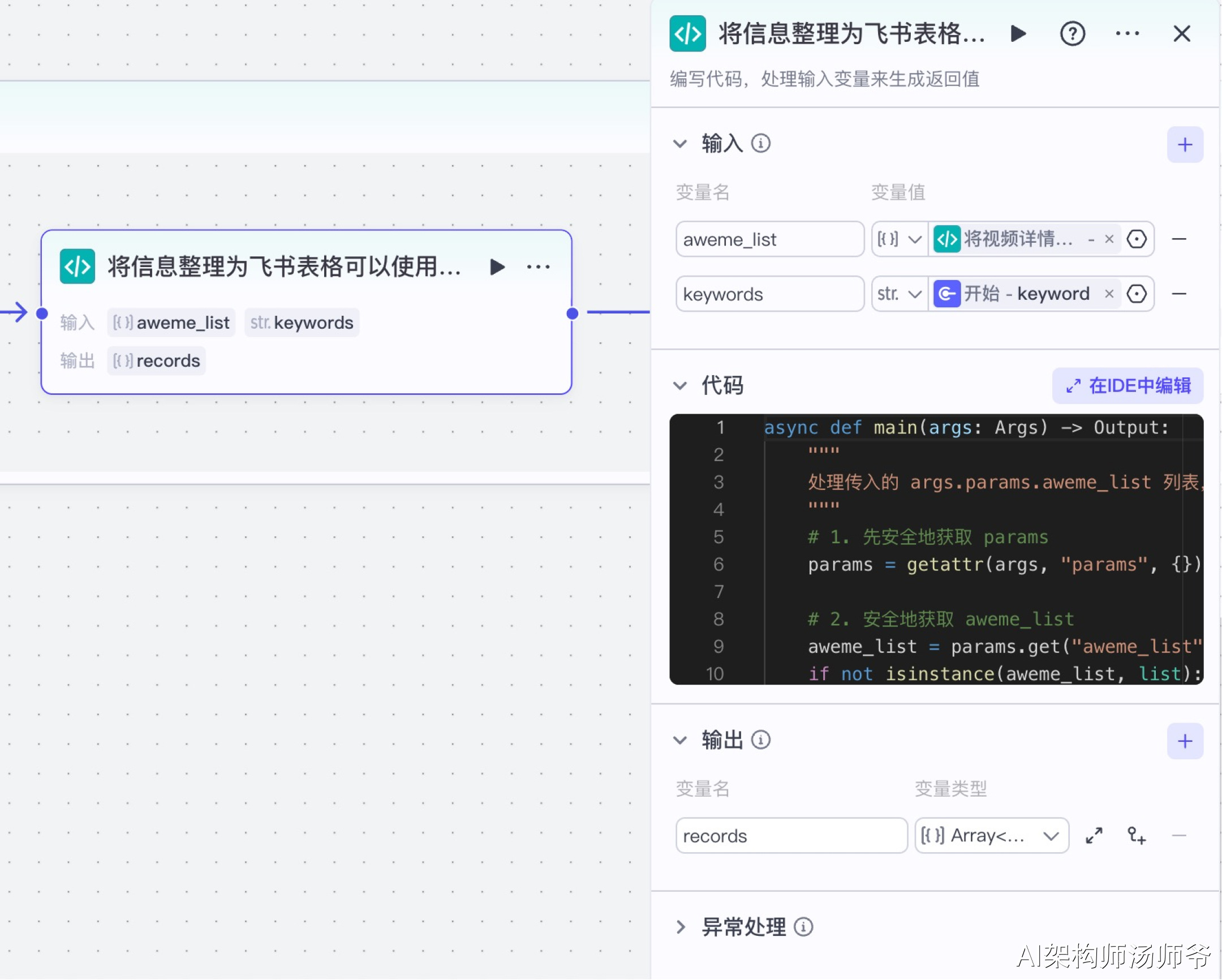Screen dimensions: 1222x980
Task: Click variable selector icon for keywords
Action: click(x=1137, y=294)
